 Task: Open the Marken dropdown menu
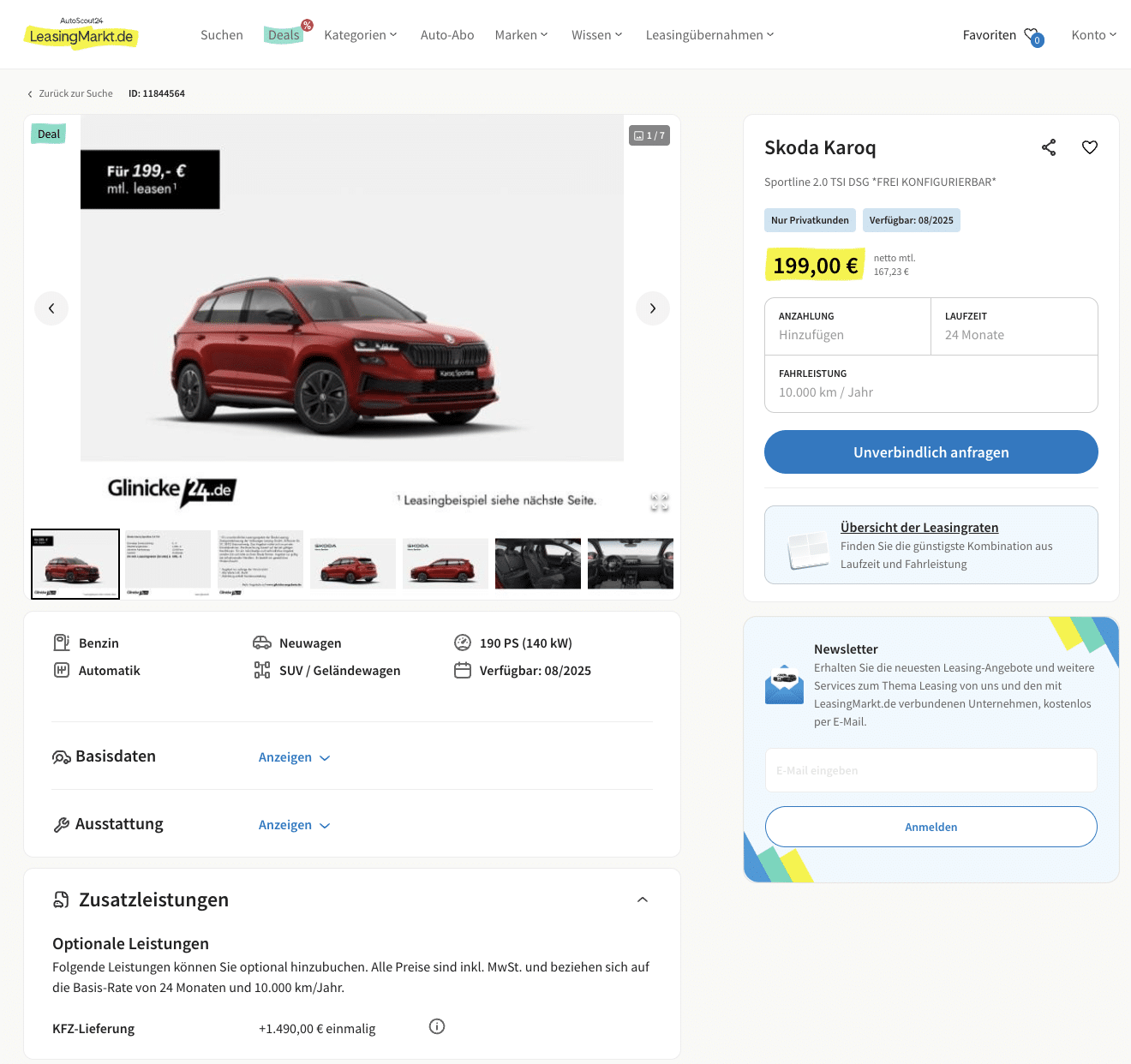(x=521, y=35)
